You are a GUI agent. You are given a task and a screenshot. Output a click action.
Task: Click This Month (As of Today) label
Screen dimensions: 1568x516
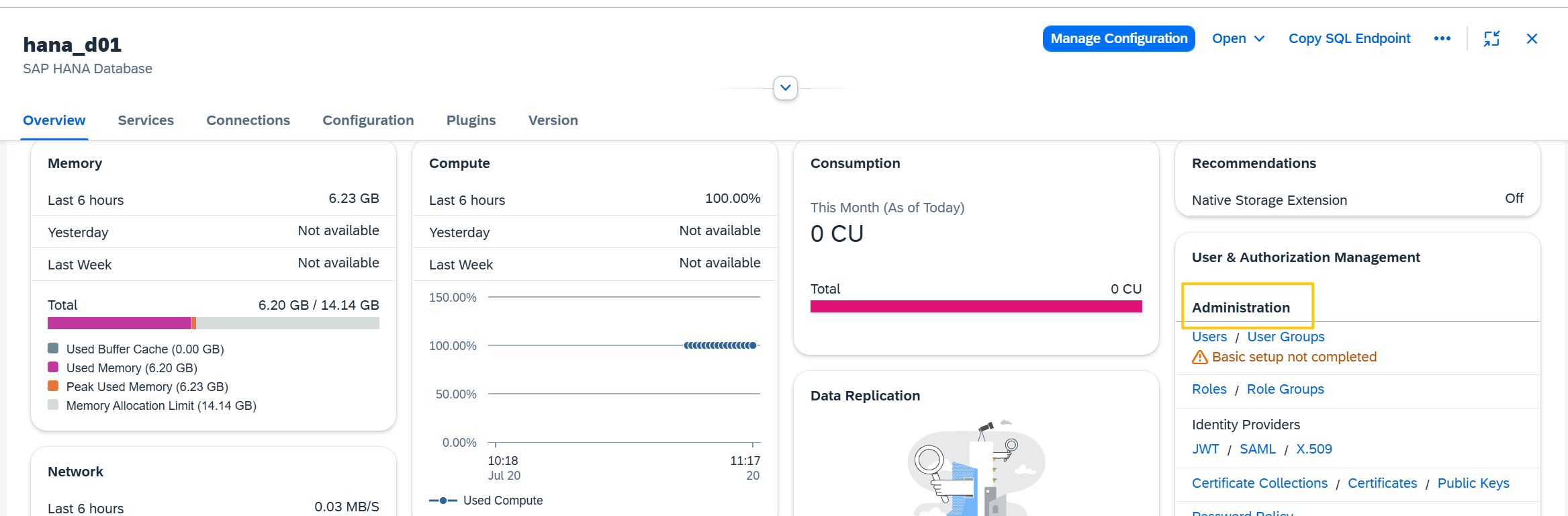coord(887,208)
